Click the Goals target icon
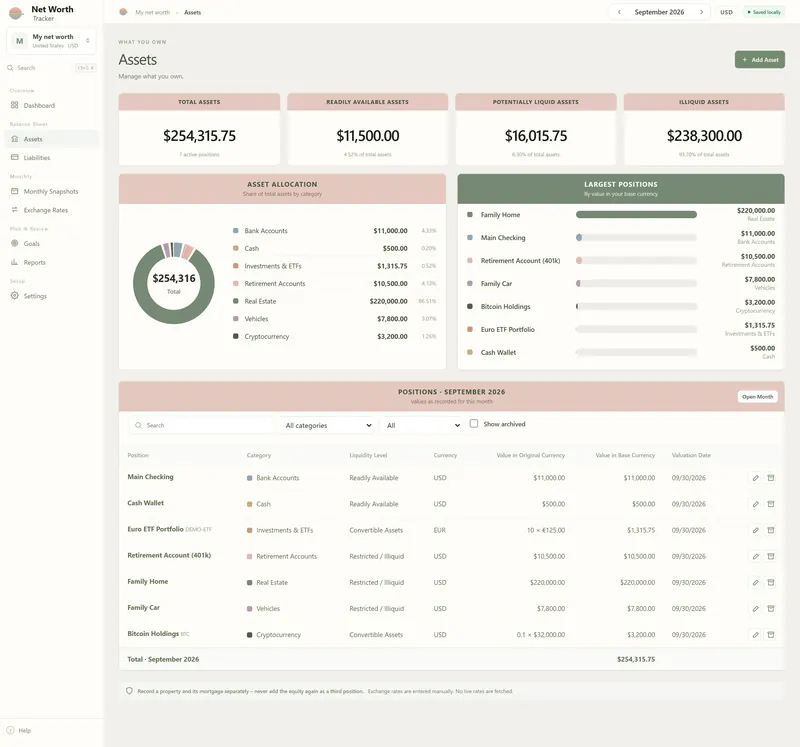This screenshot has width=800, height=747. point(14,243)
